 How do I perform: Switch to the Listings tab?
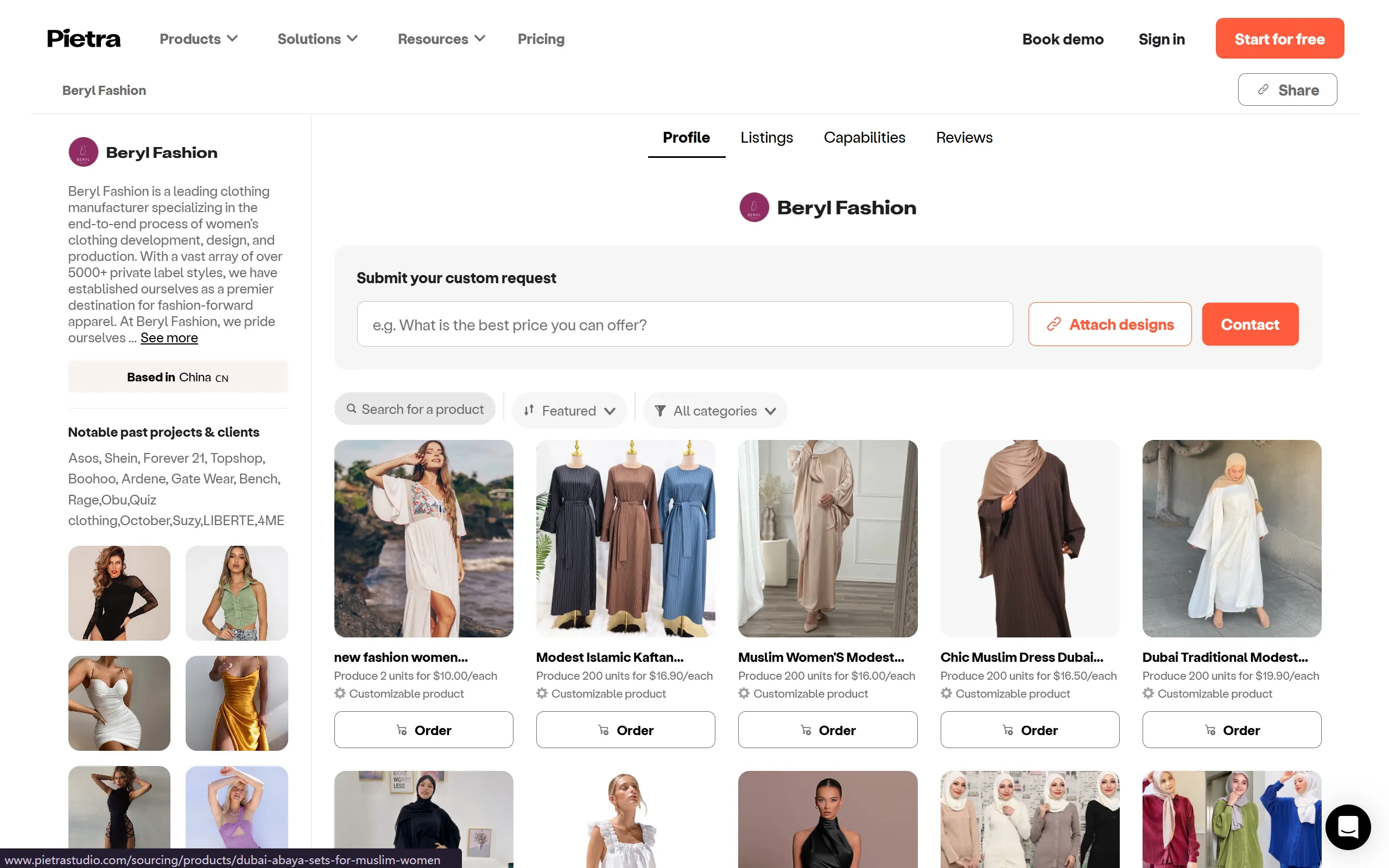766,137
